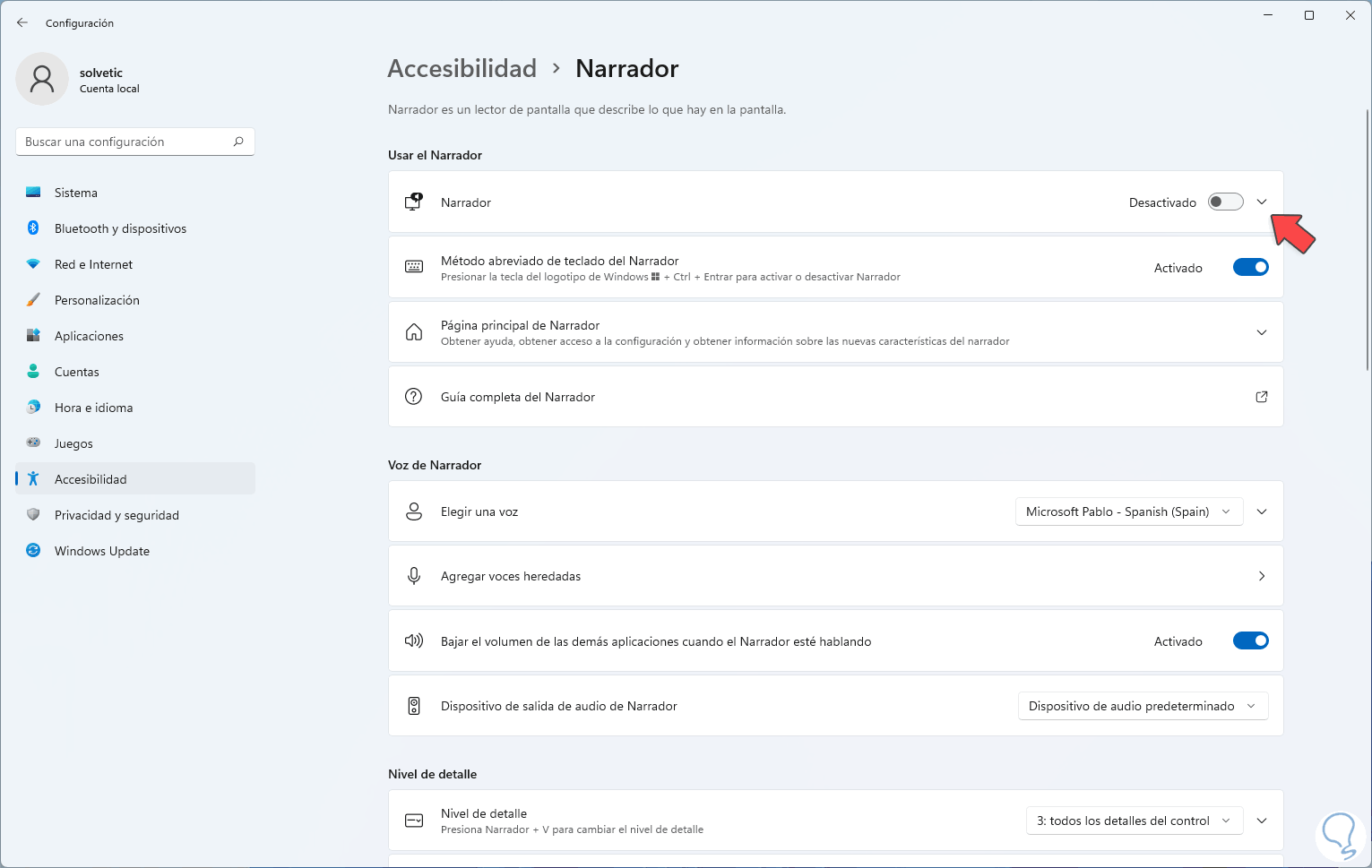The image size is (1372, 868).
Task: Click the search magnifier icon
Action: 238,142
